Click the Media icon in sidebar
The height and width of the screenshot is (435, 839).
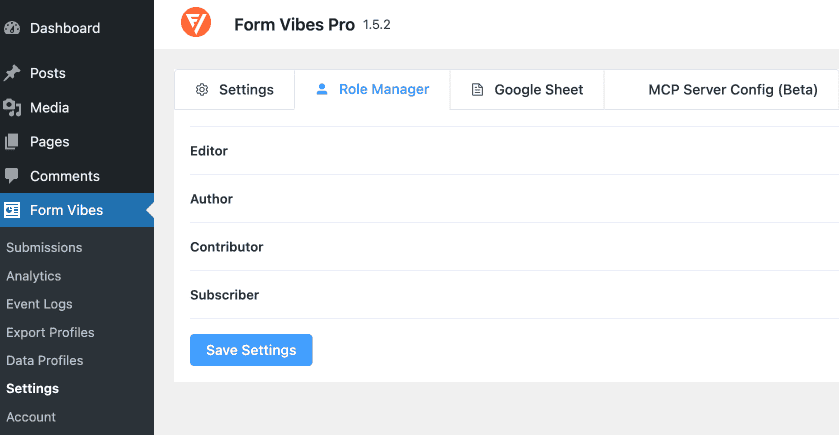click(12, 108)
